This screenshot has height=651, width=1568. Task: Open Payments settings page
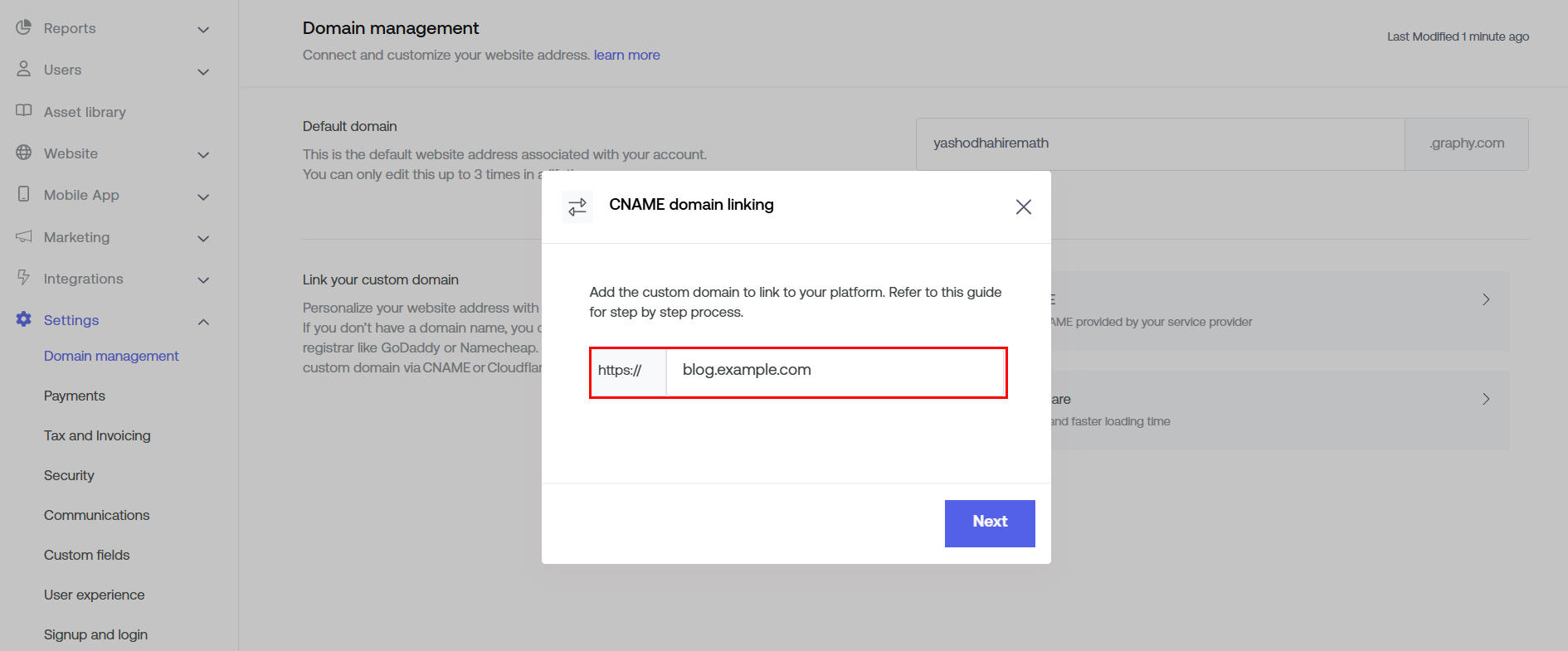tap(75, 396)
